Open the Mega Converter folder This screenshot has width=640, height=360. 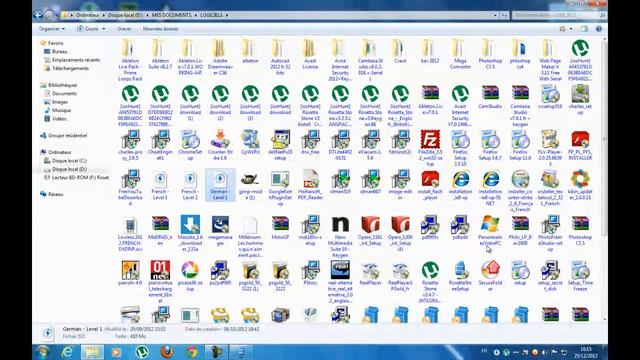click(x=460, y=49)
